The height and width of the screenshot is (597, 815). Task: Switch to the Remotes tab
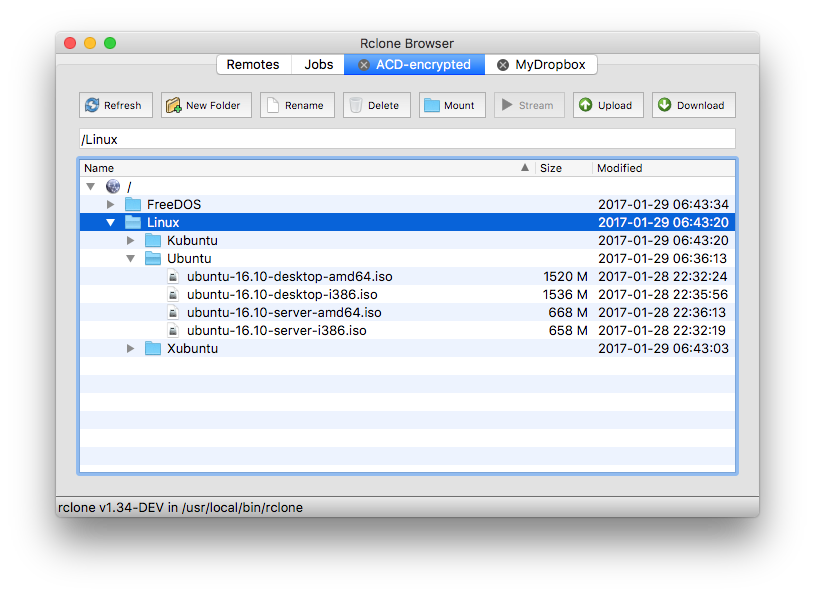(253, 64)
